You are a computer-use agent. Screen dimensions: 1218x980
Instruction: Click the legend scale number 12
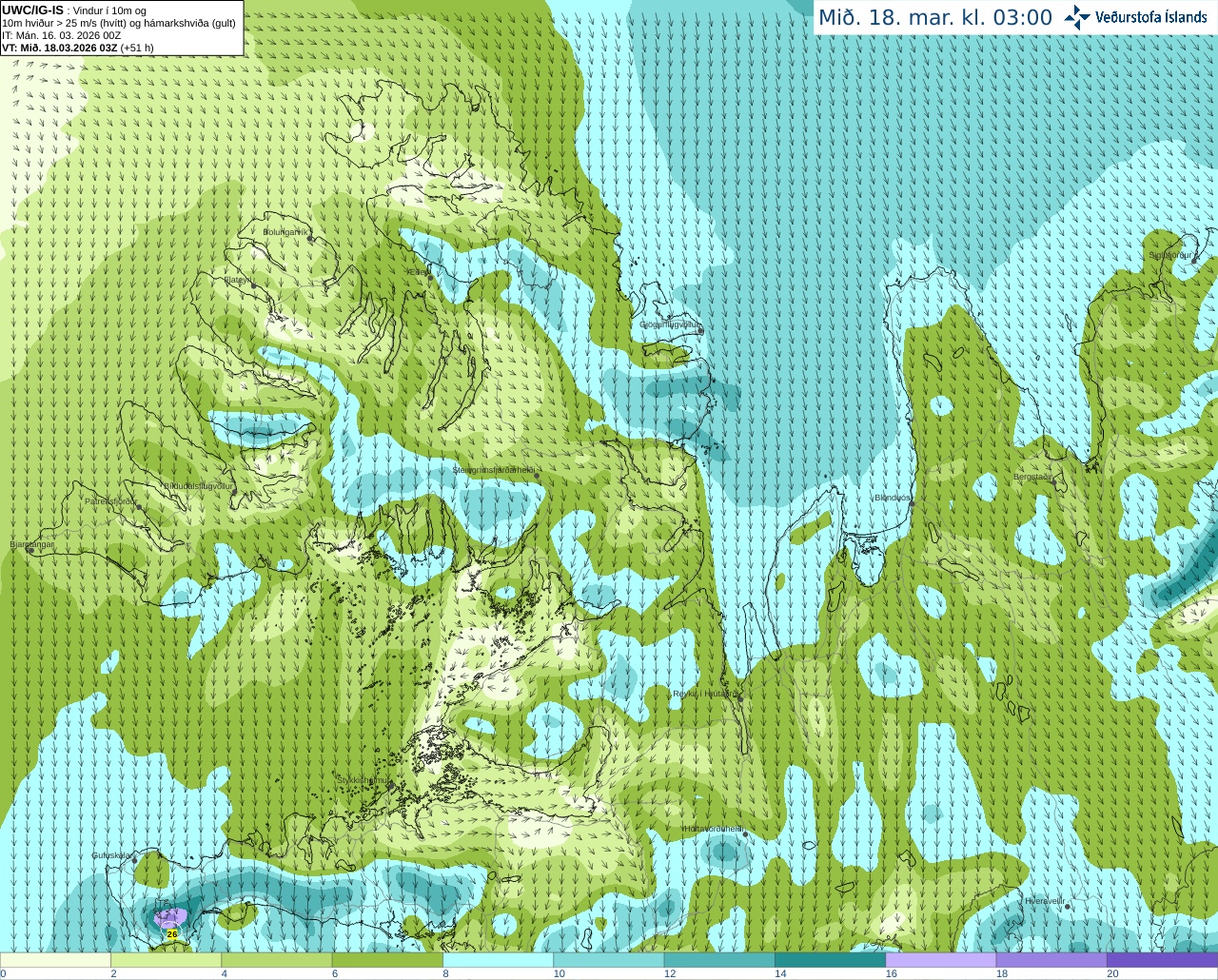click(670, 973)
